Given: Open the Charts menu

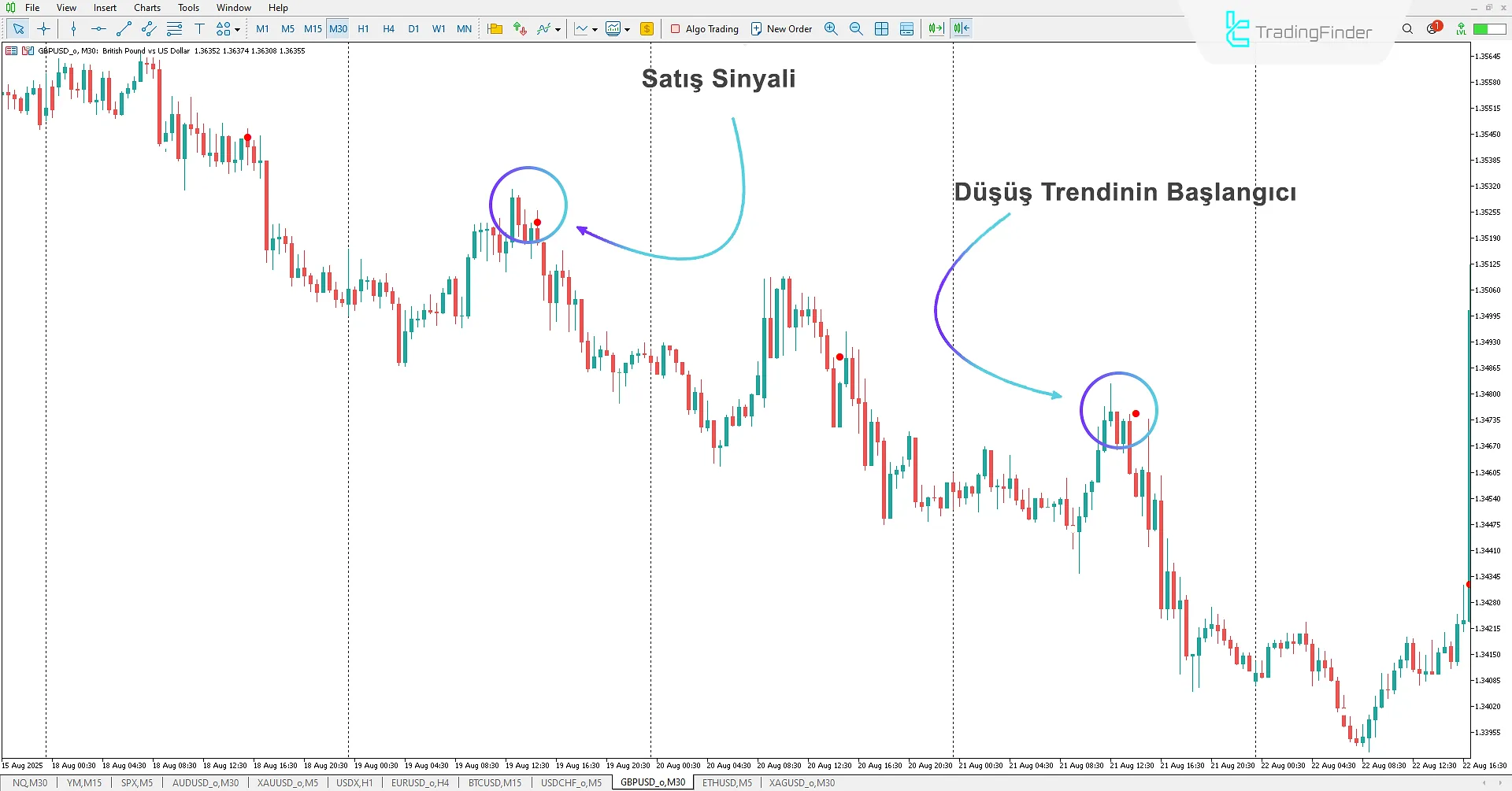Looking at the screenshot, I should (x=146, y=7).
